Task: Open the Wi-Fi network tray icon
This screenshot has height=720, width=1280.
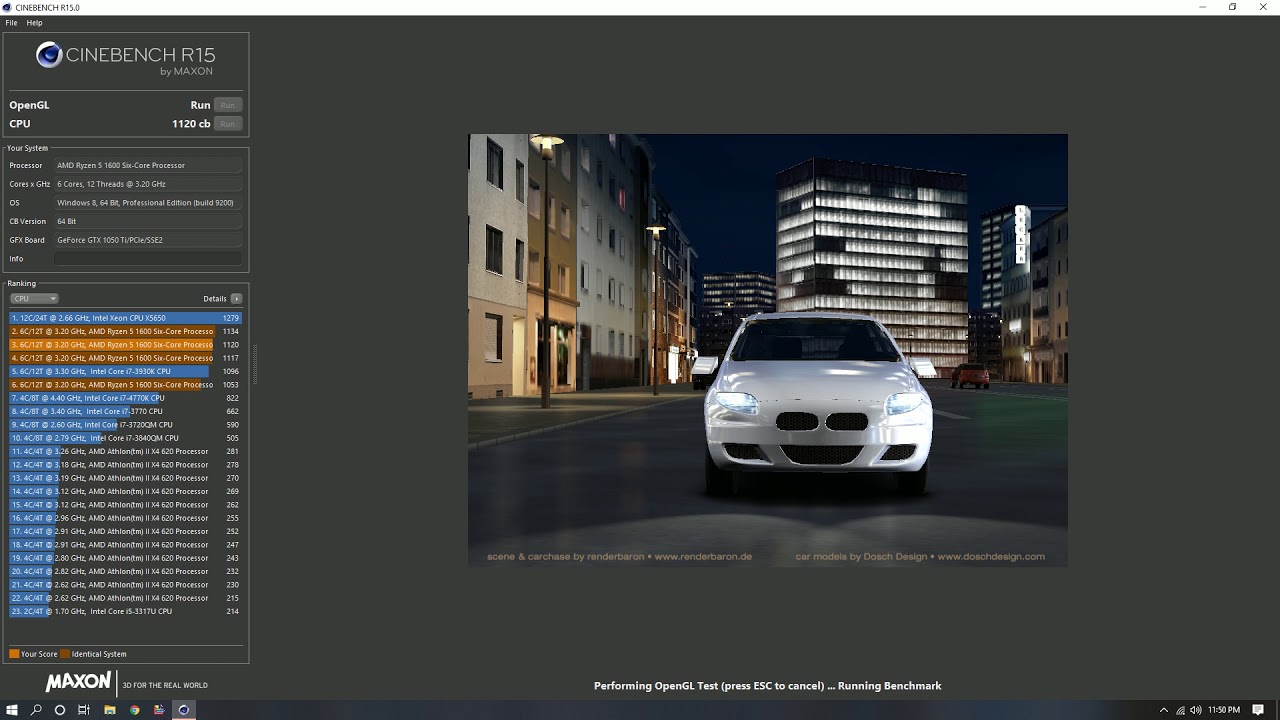Action: [x=1180, y=710]
